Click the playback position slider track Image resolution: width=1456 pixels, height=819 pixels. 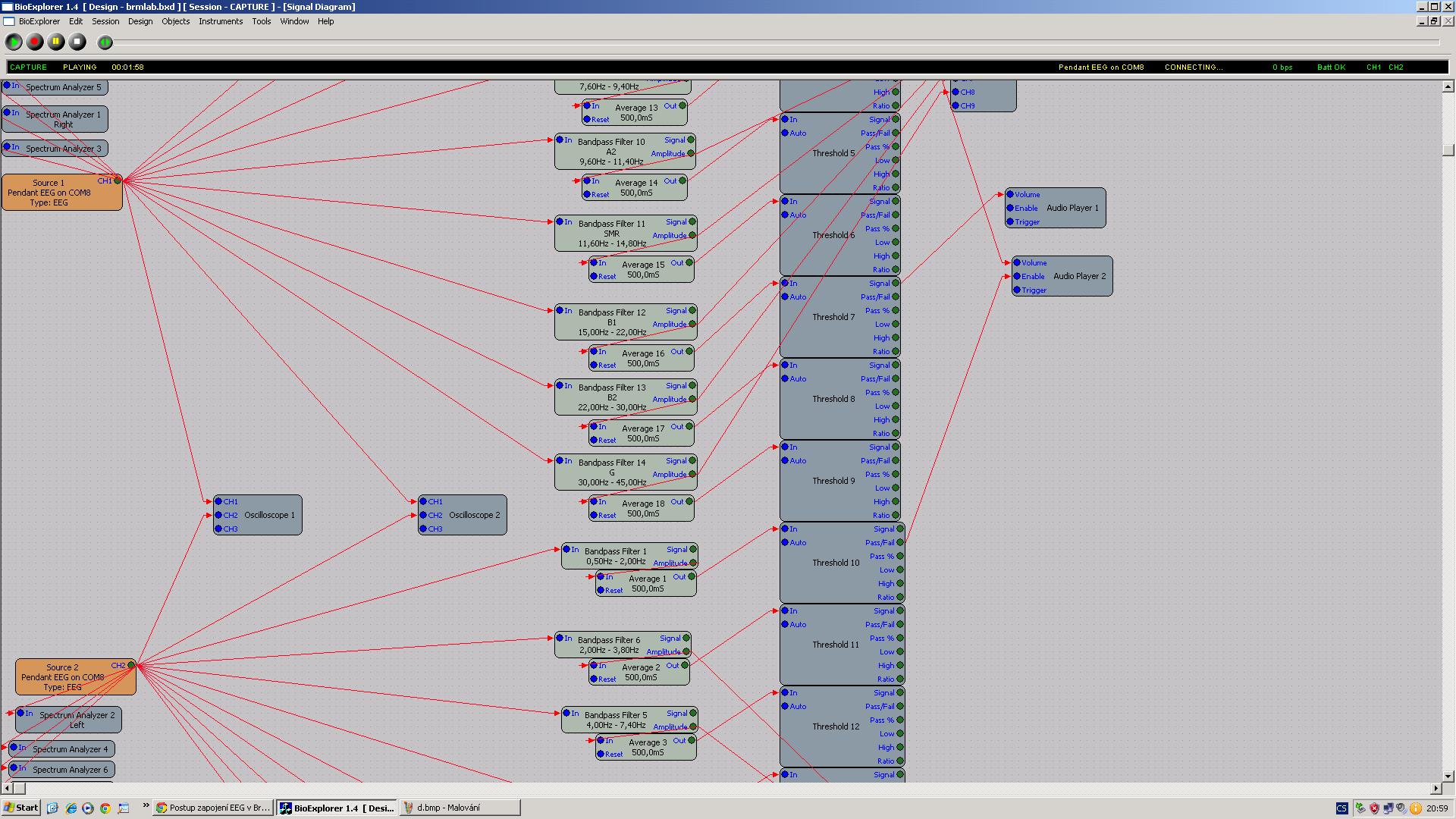pyautogui.click(x=758, y=42)
